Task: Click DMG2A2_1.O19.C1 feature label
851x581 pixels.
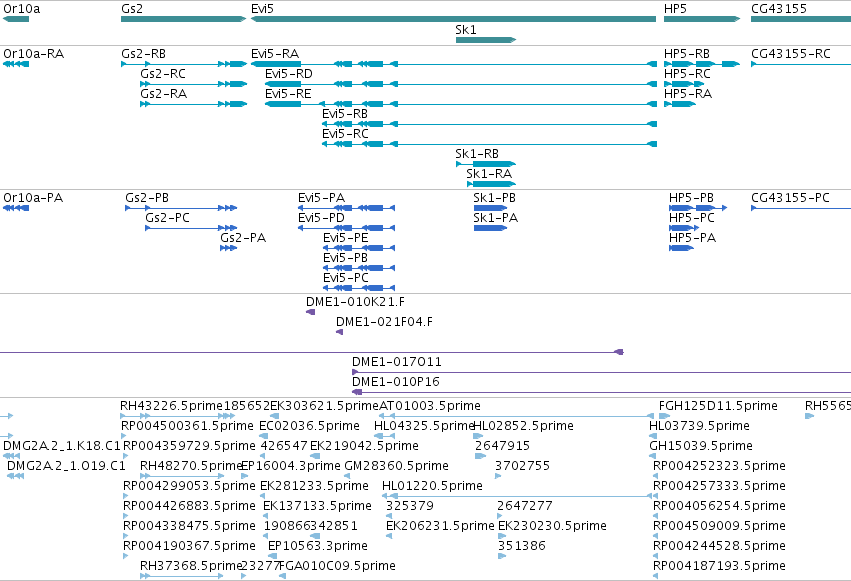Action: [66, 466]
